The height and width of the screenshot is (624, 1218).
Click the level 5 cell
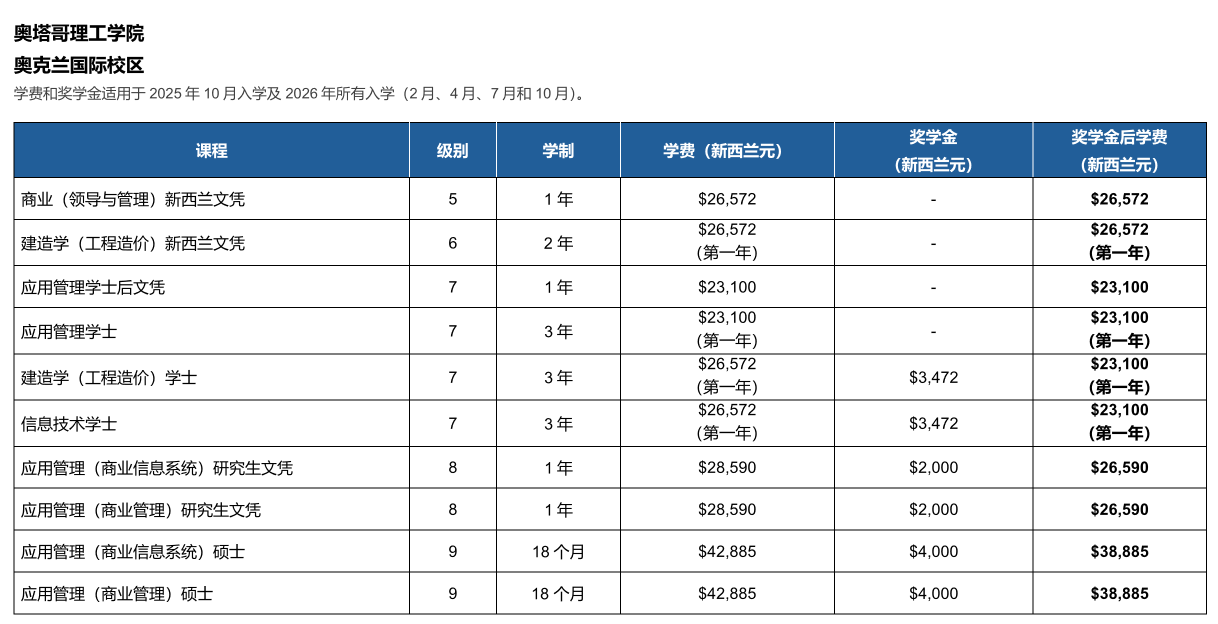[452, 199]
